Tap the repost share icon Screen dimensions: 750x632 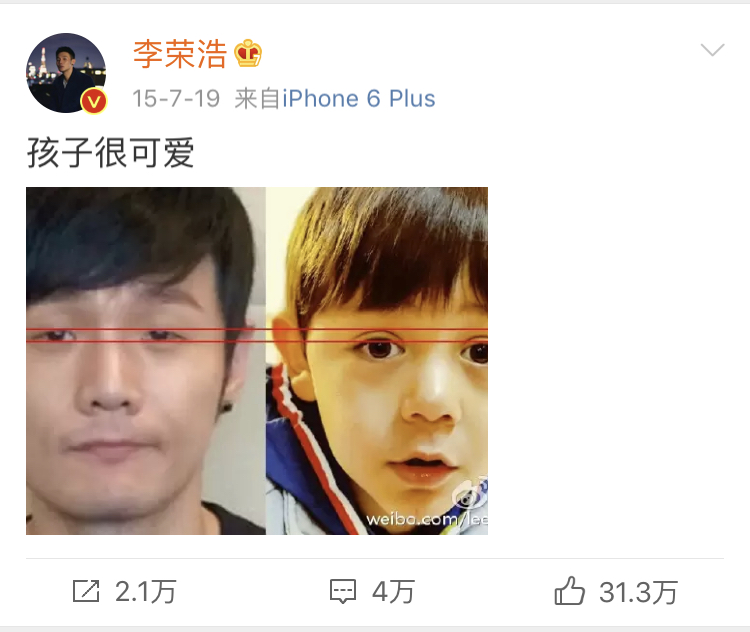86,591
